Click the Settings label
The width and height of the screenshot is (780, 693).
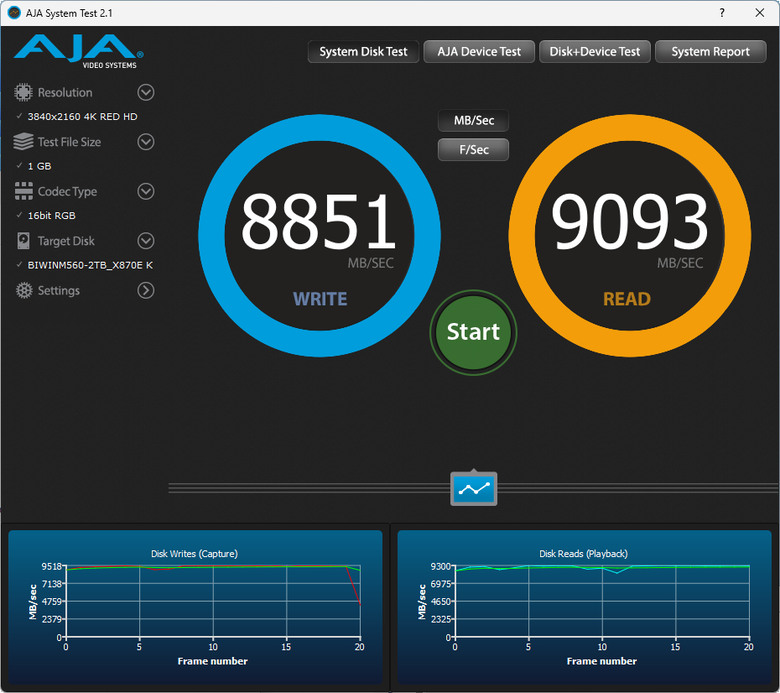(x=59, y=291)
